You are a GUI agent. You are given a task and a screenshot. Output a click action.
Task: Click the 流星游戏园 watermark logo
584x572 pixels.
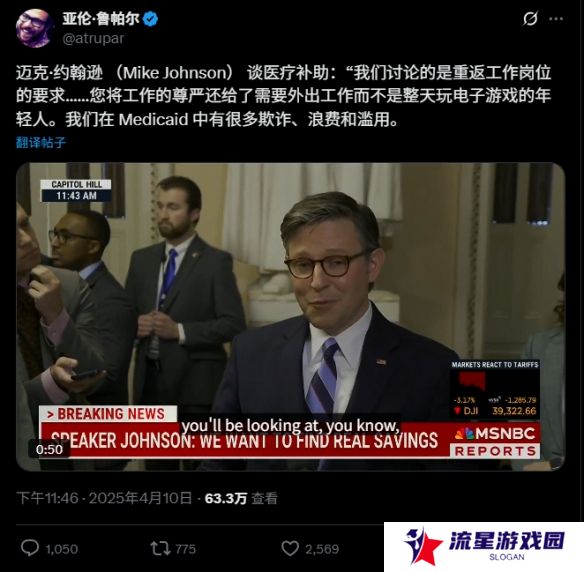point(484,547)
